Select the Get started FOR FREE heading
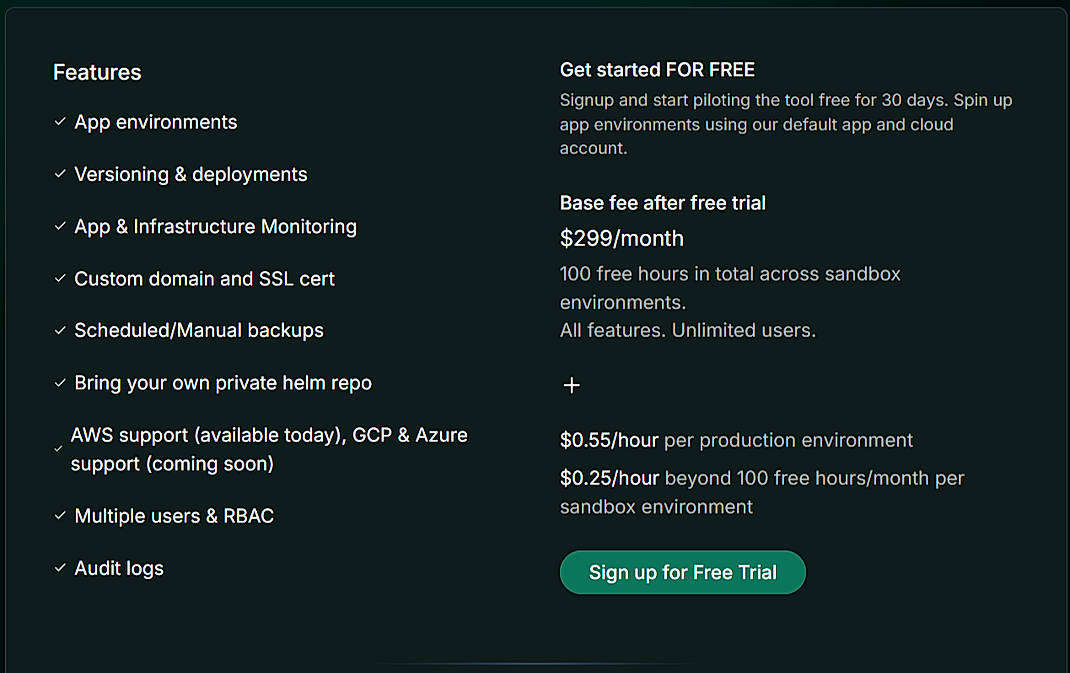Image resolution: width=1070 pixels, height=673 pixels. (x=657, y=70)
